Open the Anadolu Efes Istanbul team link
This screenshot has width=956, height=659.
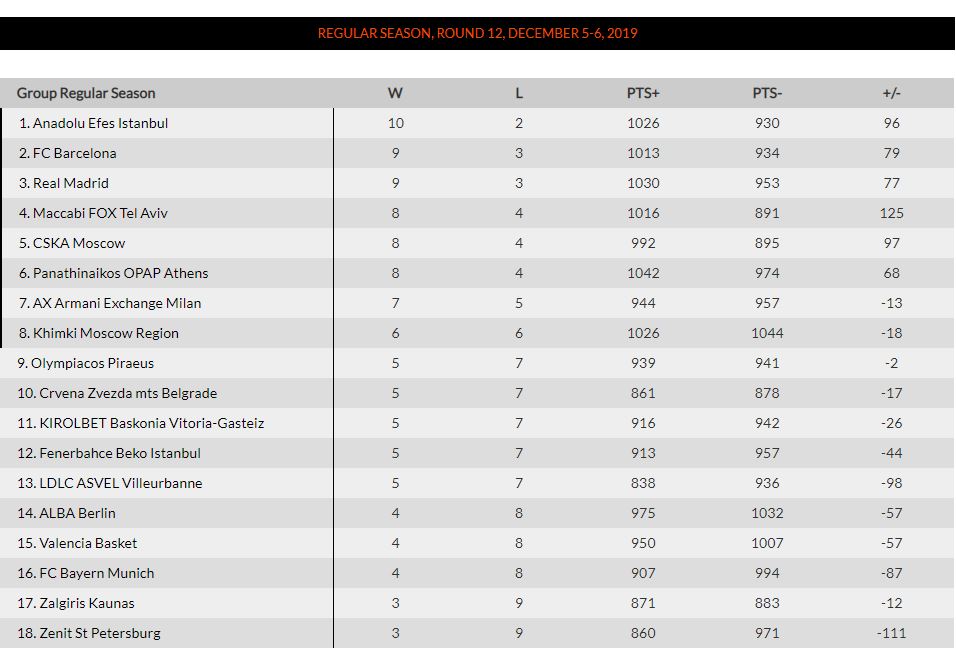(x=100, y=123)
